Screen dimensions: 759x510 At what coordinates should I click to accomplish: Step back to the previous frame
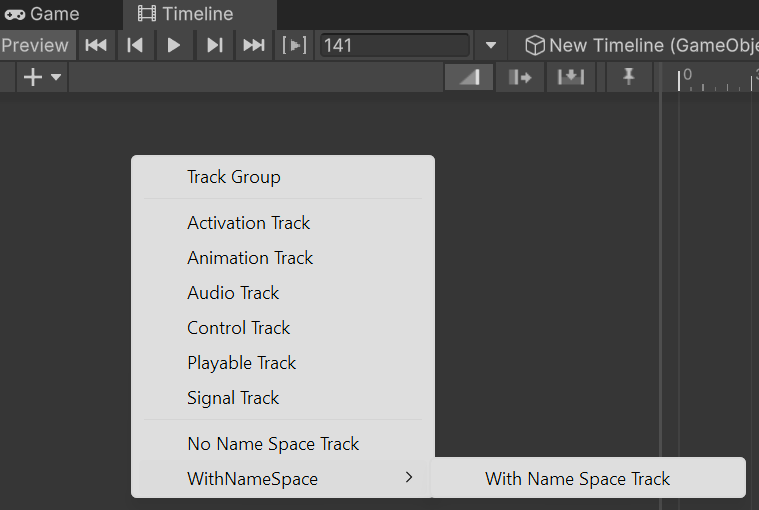[135, 45]
